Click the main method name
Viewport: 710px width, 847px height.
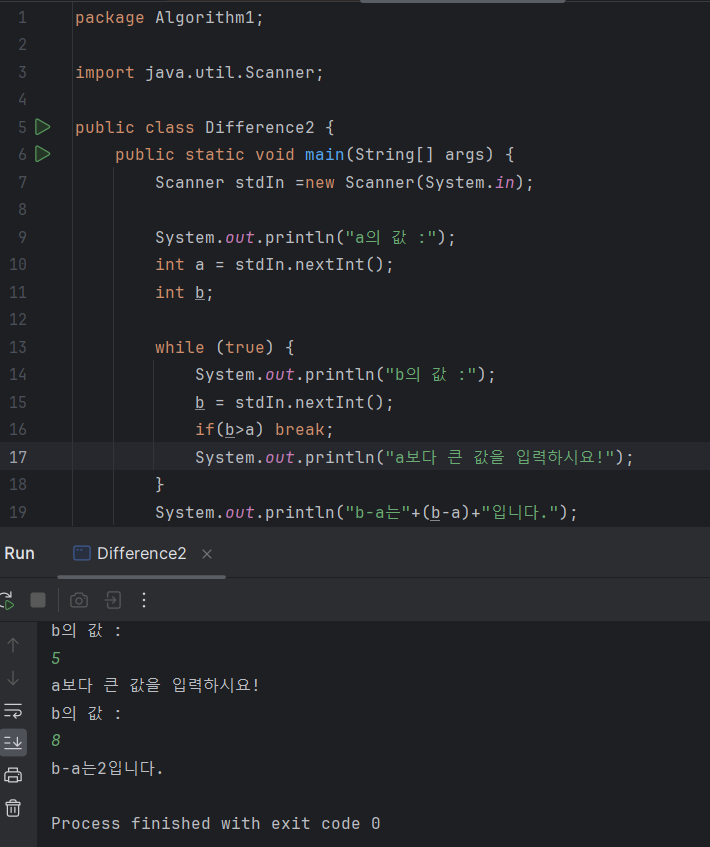coord(325,154)
